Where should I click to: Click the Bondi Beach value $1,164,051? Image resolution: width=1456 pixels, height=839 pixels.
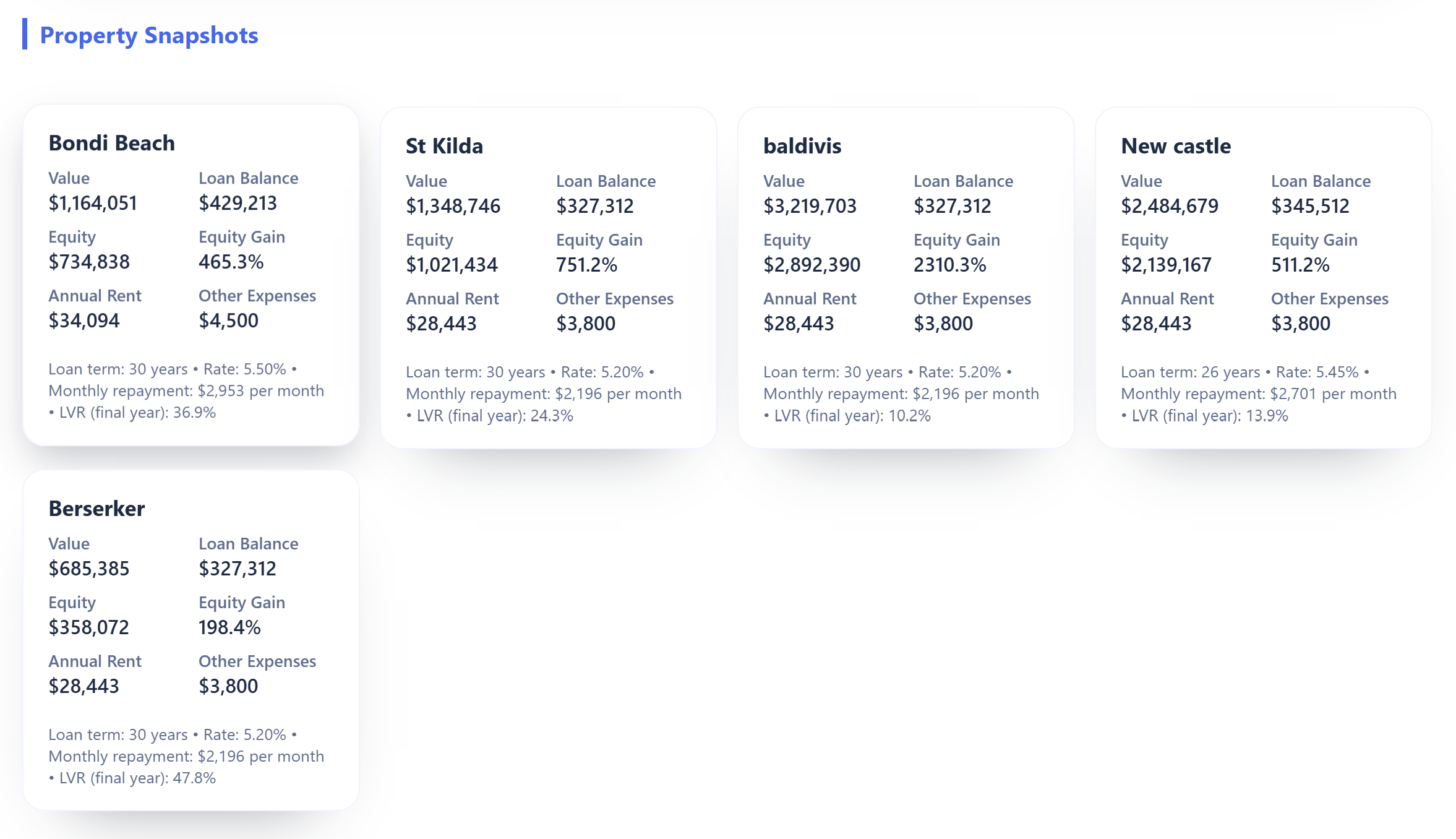pyautogui.click(x=92, y=202)
